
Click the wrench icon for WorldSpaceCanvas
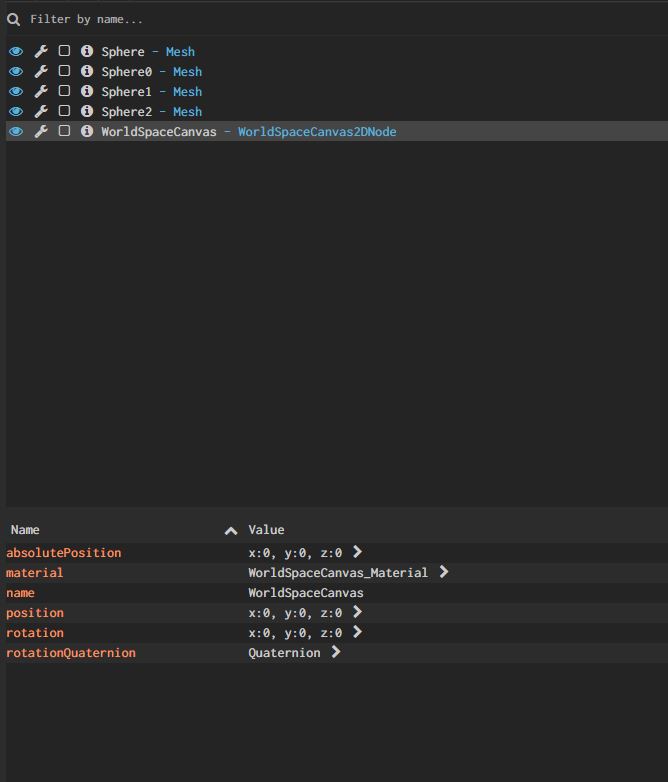41,131
